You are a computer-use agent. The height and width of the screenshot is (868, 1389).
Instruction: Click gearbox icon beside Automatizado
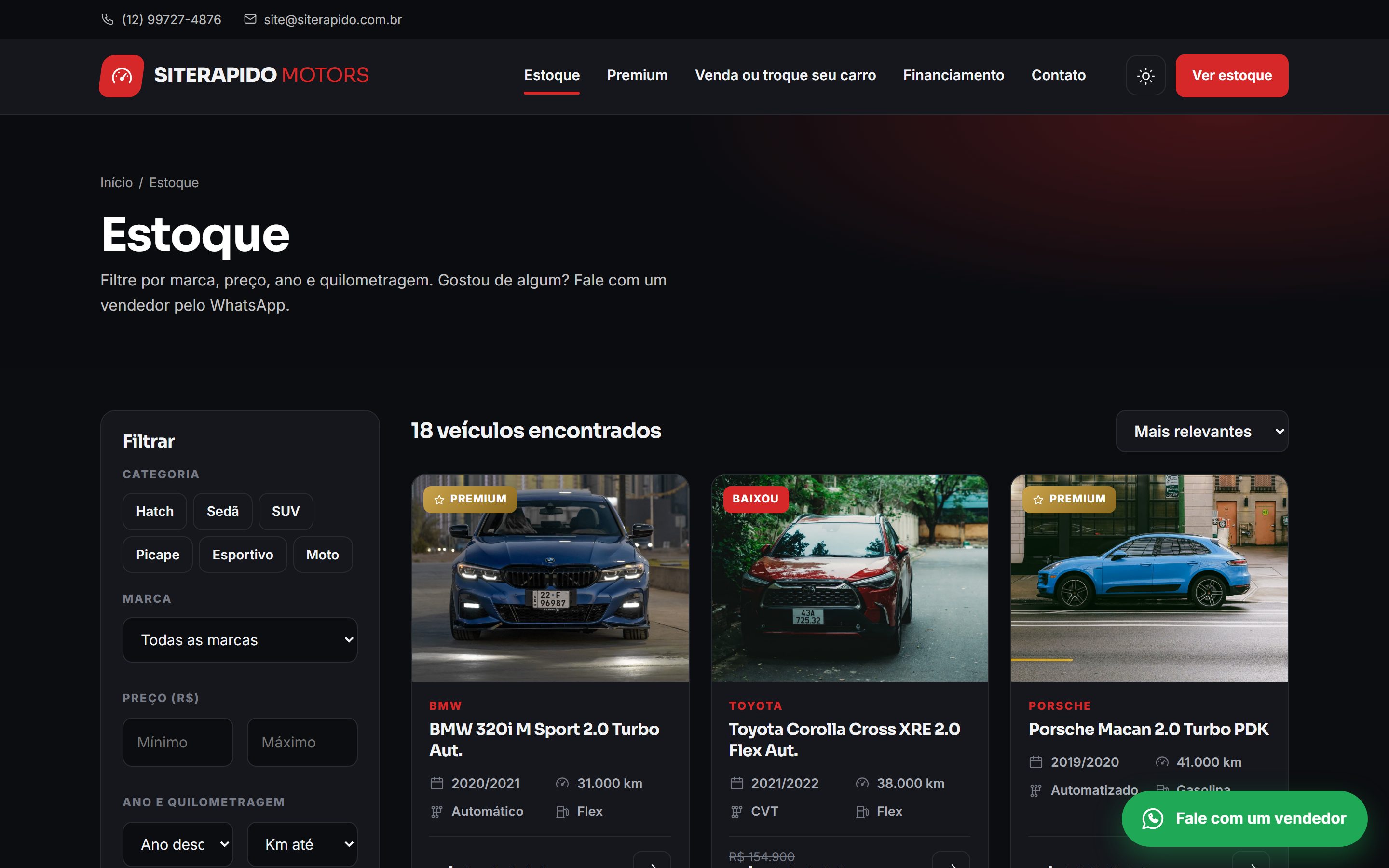pos(1036,790)
